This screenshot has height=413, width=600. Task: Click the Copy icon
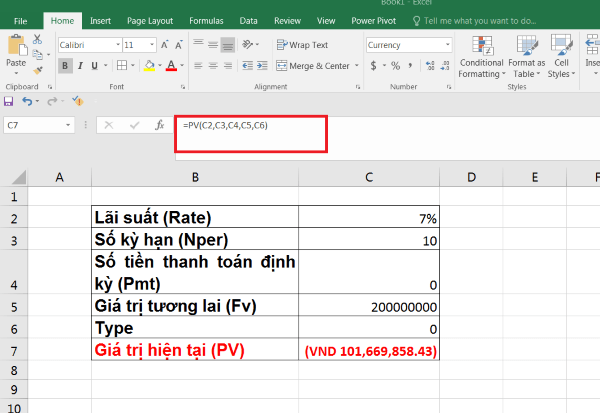(38, 55)
